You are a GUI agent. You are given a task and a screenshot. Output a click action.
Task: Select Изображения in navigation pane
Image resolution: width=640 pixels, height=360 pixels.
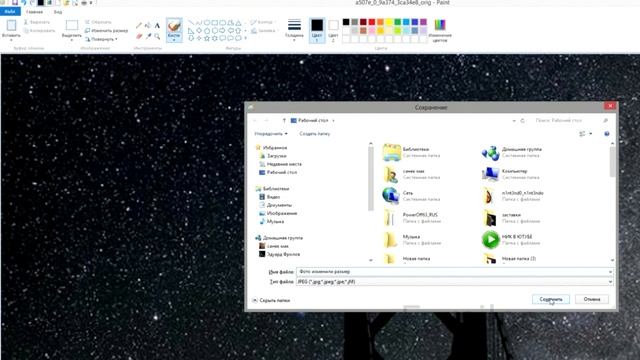282,213
